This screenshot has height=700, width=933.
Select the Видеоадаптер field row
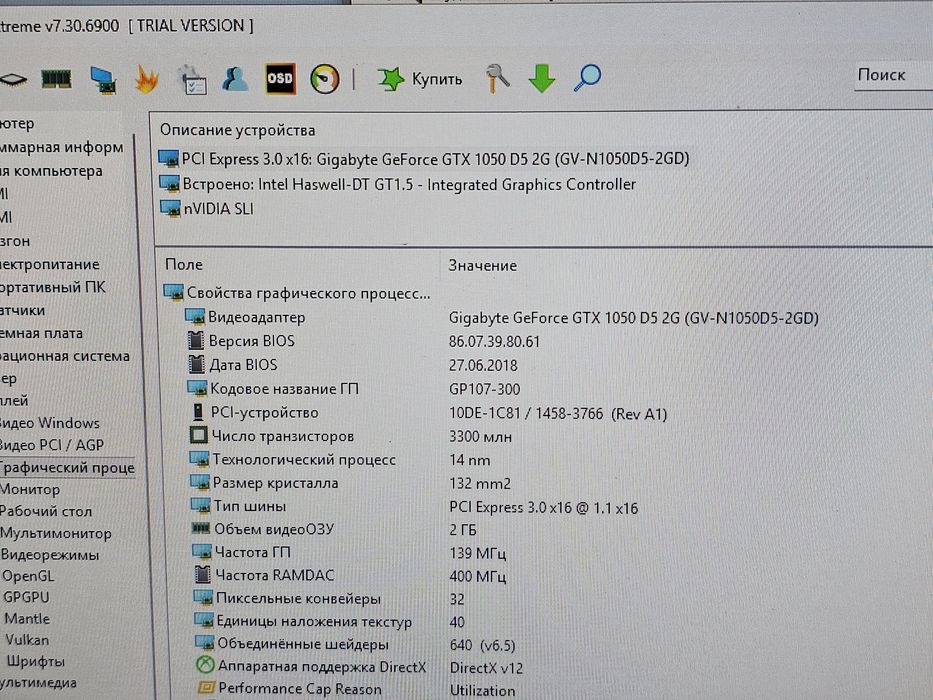click(x=501, y=317)
